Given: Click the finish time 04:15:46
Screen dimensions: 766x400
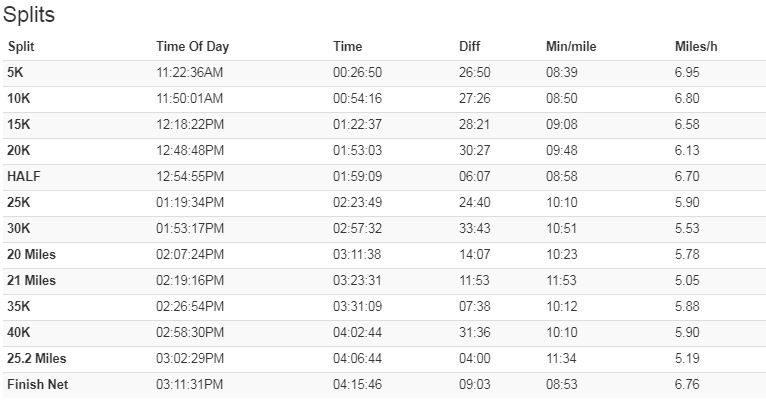Looking at the screenshot, I should [x=358, y=384].
